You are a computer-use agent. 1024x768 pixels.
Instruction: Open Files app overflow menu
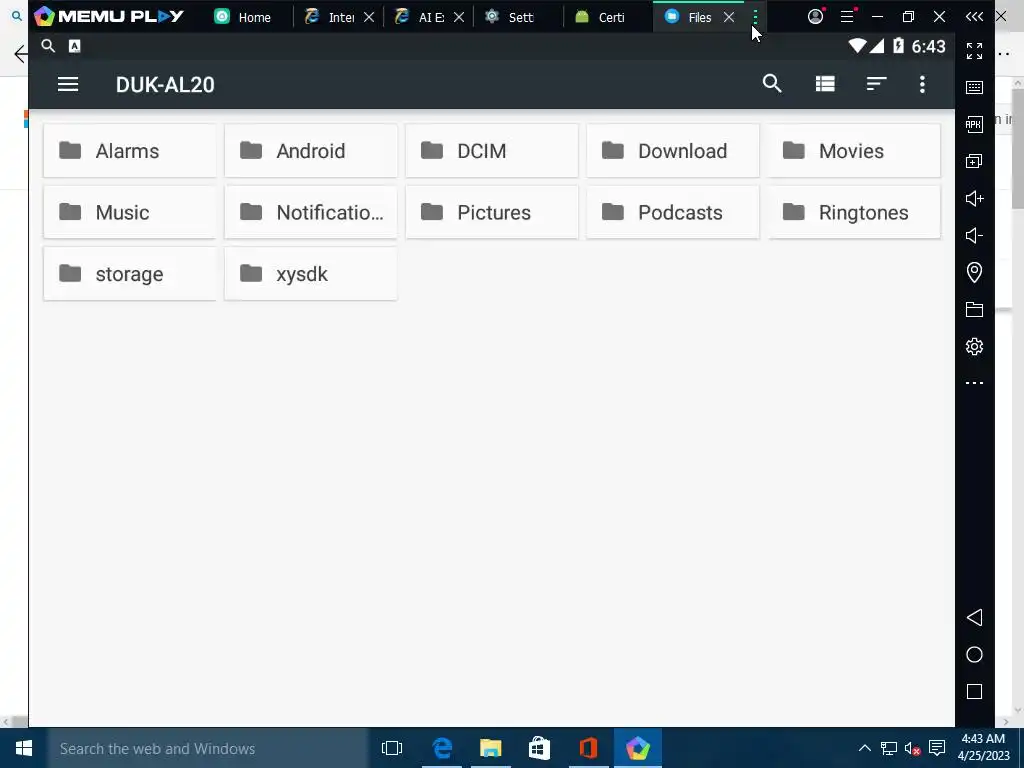point(922,84)
